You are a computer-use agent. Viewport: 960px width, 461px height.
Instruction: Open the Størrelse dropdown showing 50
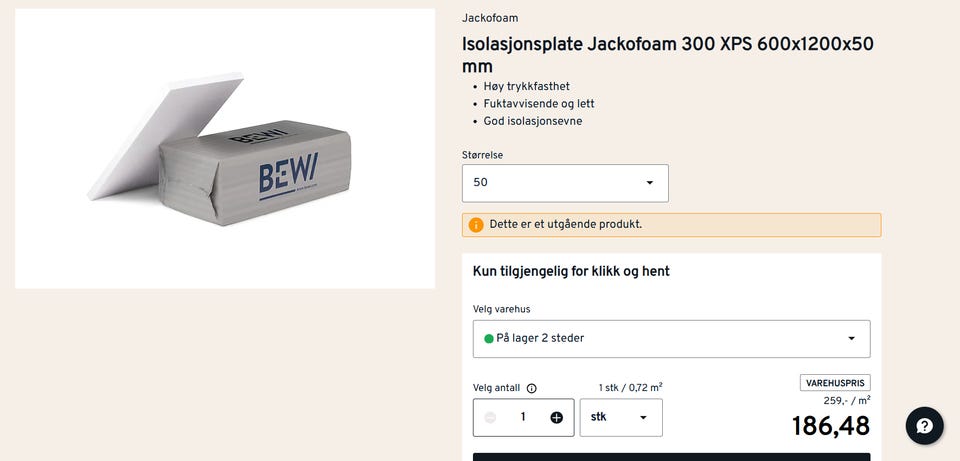pos(565,183)
